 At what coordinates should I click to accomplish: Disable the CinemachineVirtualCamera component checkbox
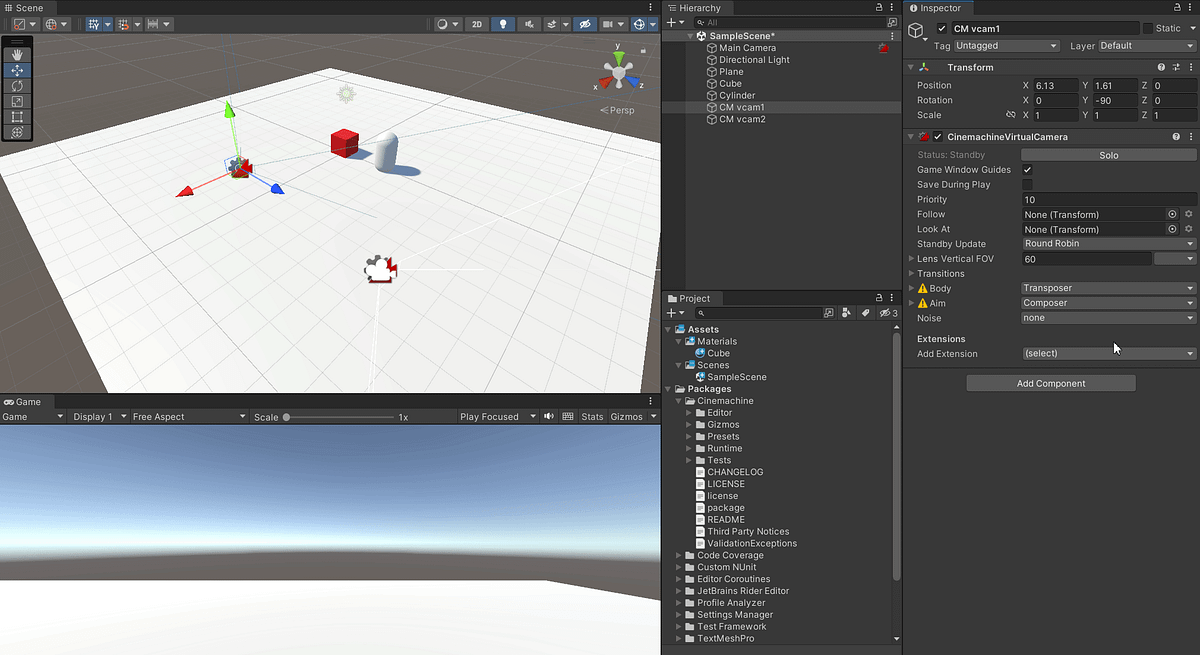pyautogui.click(x=938, y=137)
